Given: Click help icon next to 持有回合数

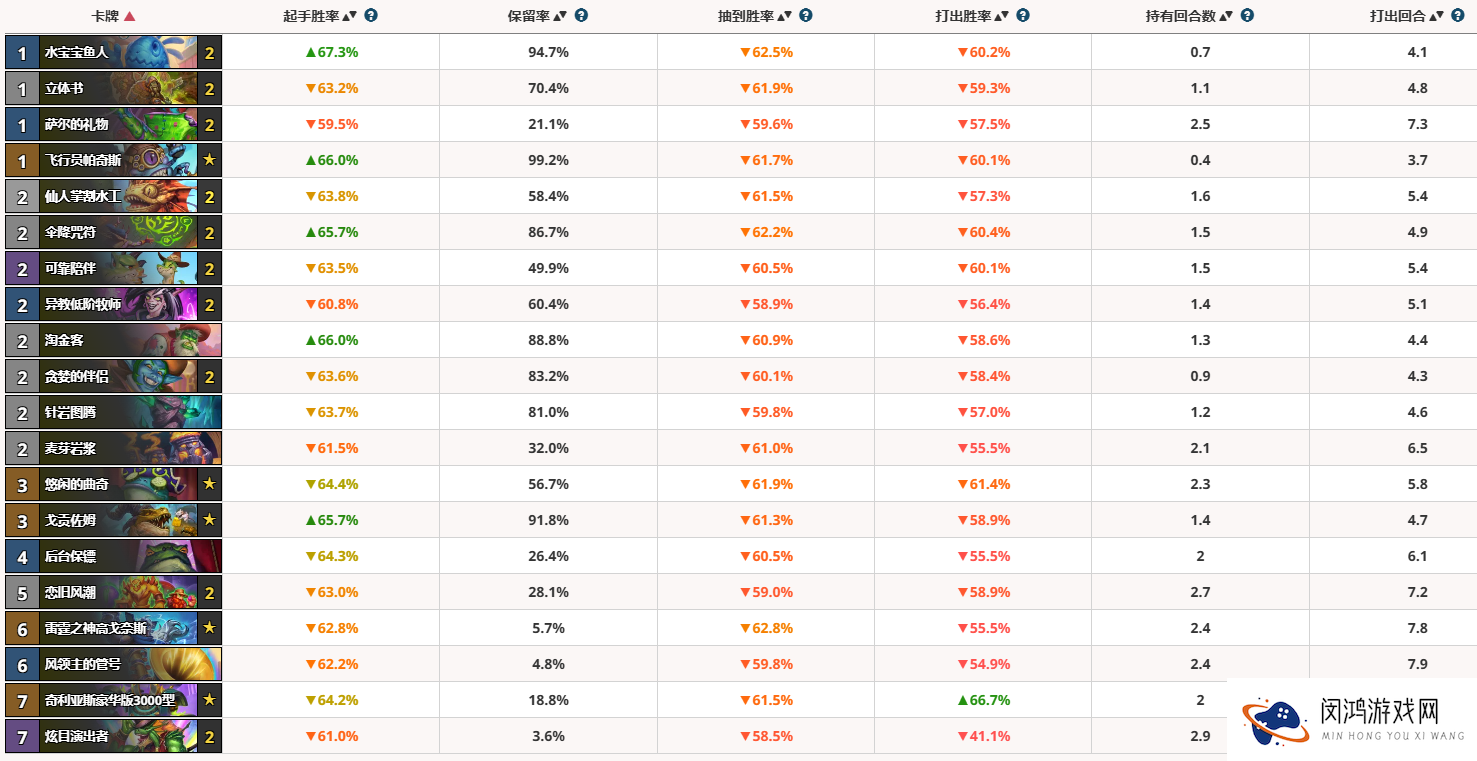Looking at the screenshot, I should [x=1247, y=15].
